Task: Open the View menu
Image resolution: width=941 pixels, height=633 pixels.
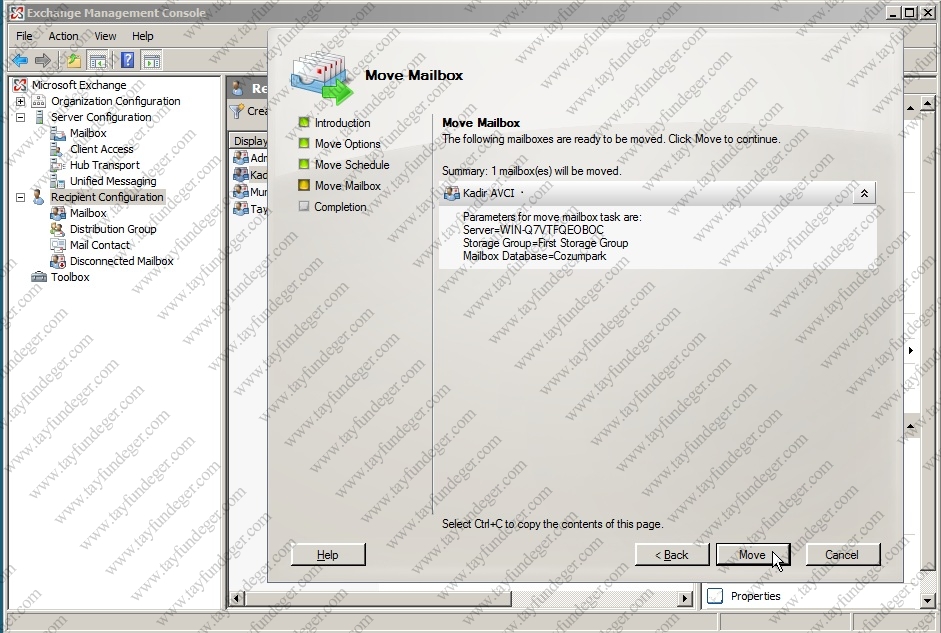Action: (105, 36)
